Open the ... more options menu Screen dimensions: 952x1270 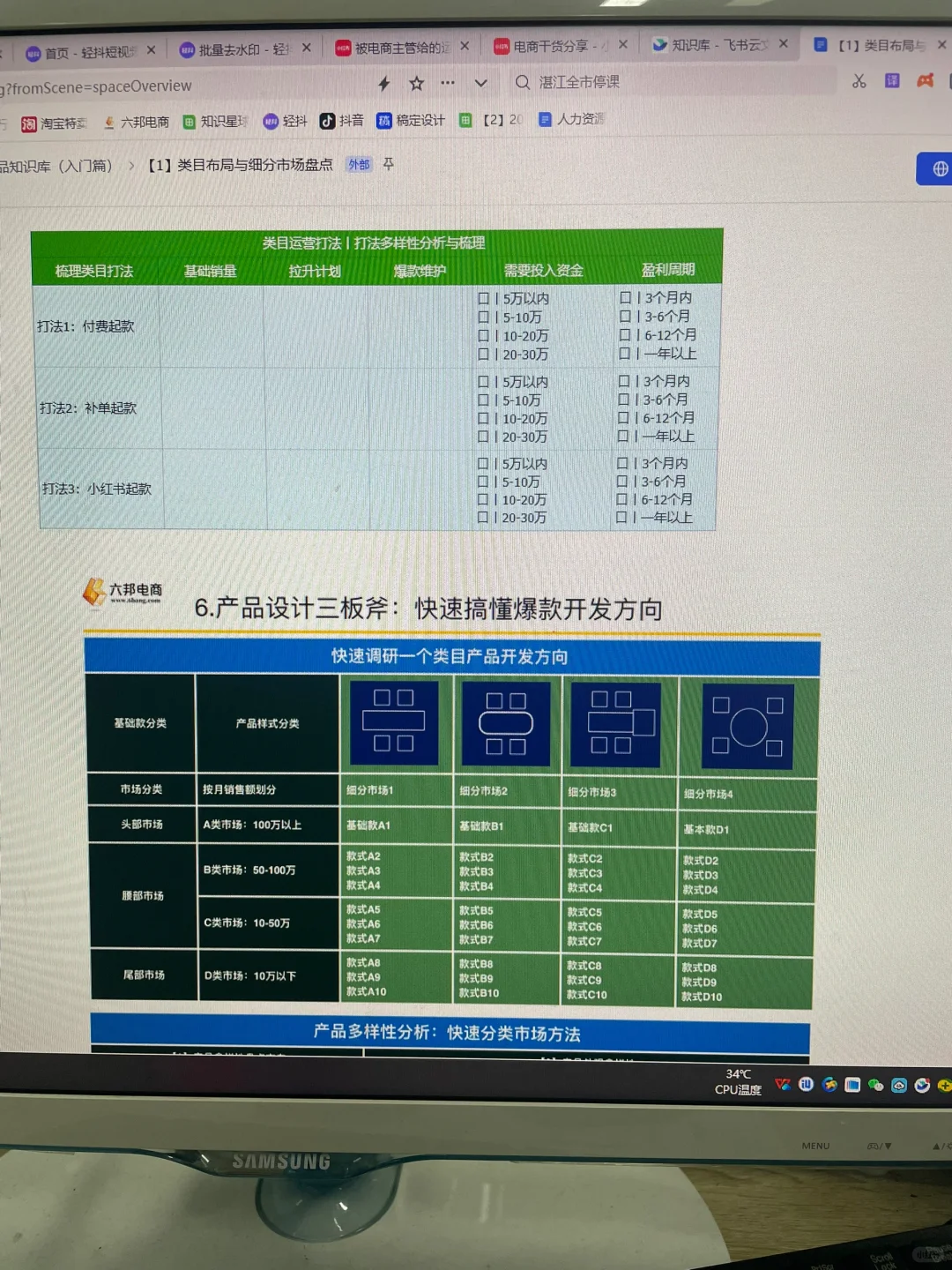tap(448, 82)
